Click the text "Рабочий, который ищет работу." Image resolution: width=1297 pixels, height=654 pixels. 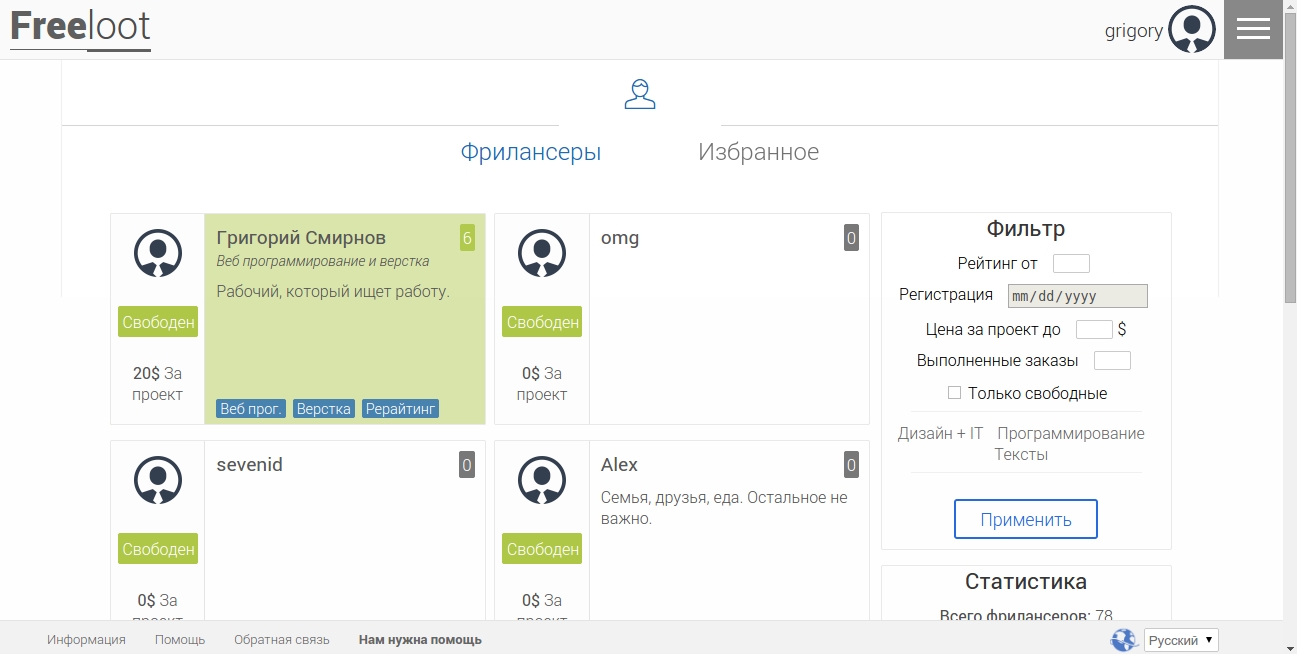click(x=333, y=292)
